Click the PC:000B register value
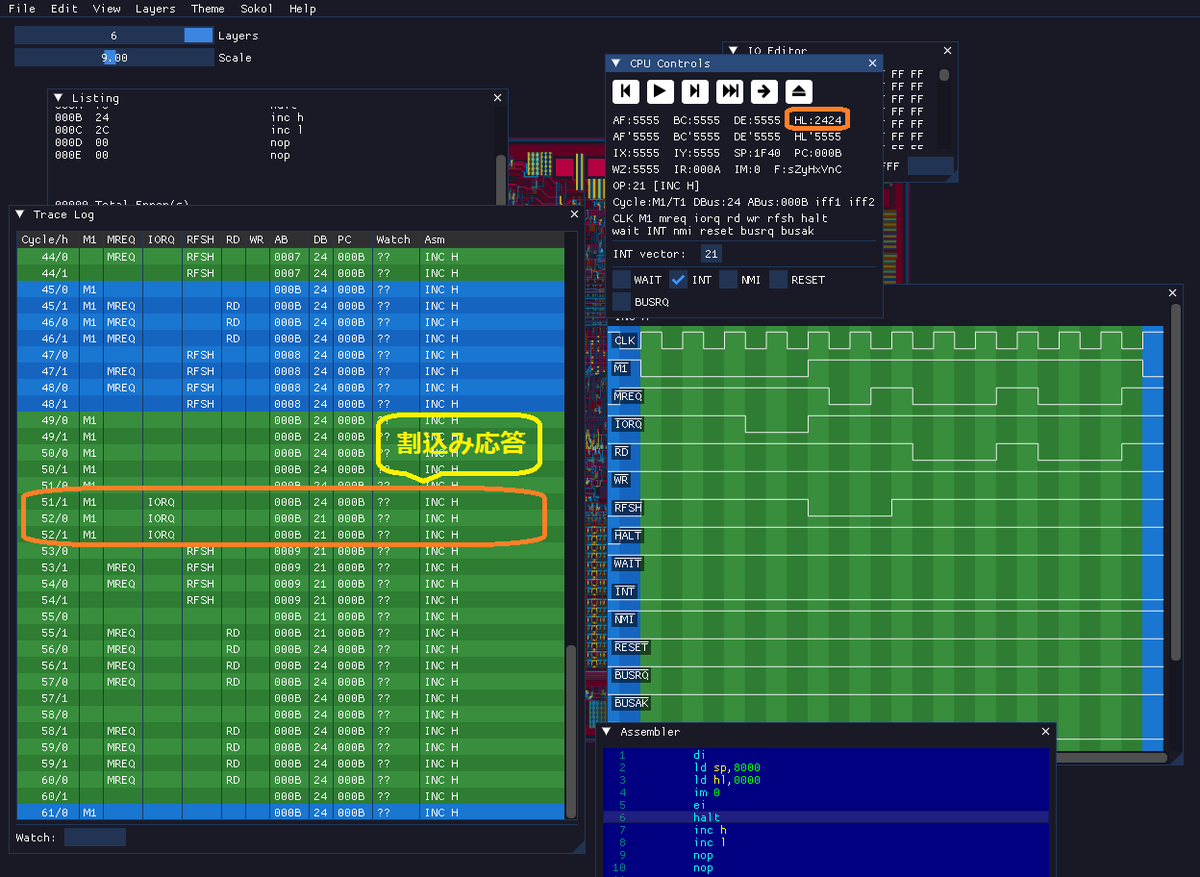The height and width of the screenshot is (877, 1200). (x=818, y=153)
